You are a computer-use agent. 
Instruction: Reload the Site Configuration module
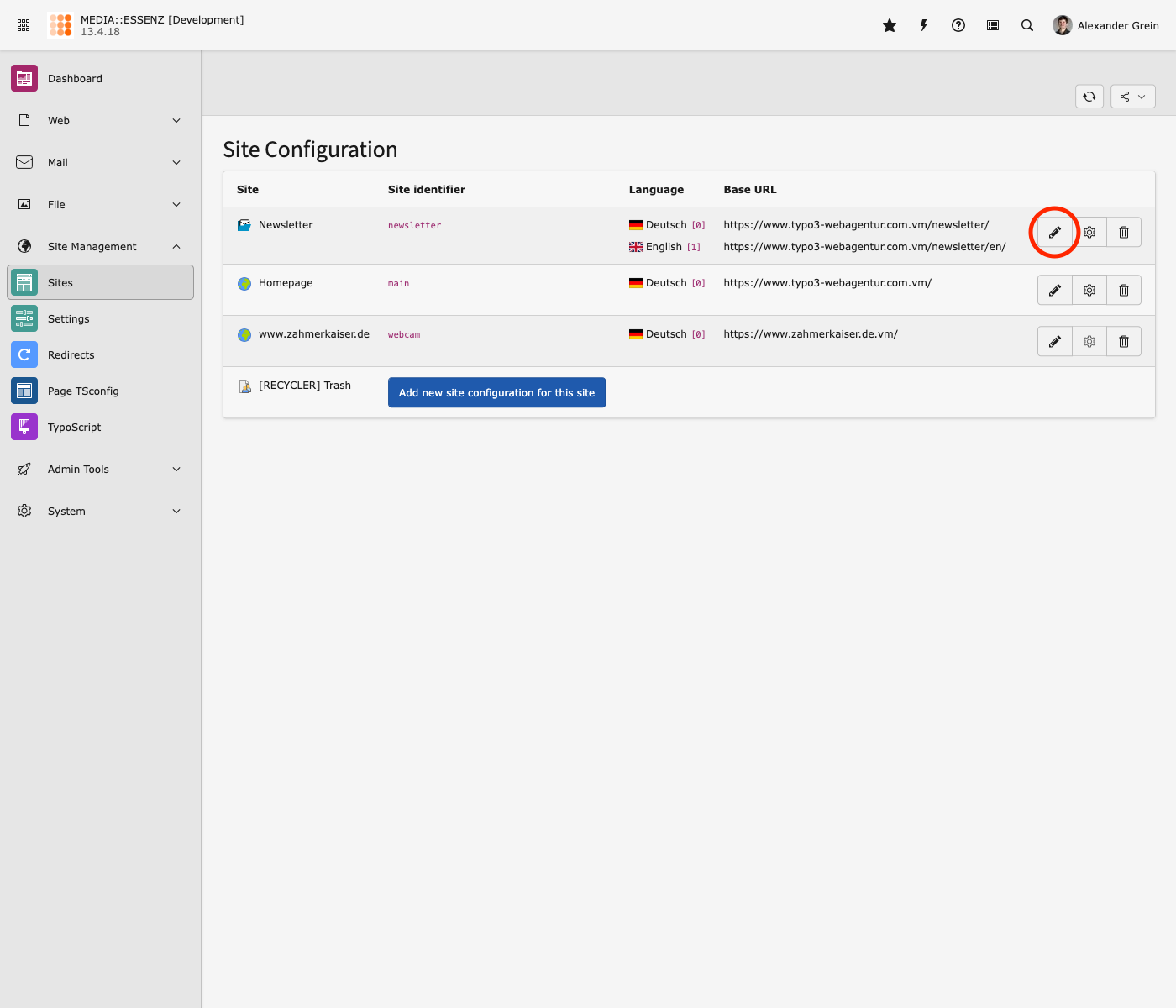pyautogui.click(x=1089, y=97)
